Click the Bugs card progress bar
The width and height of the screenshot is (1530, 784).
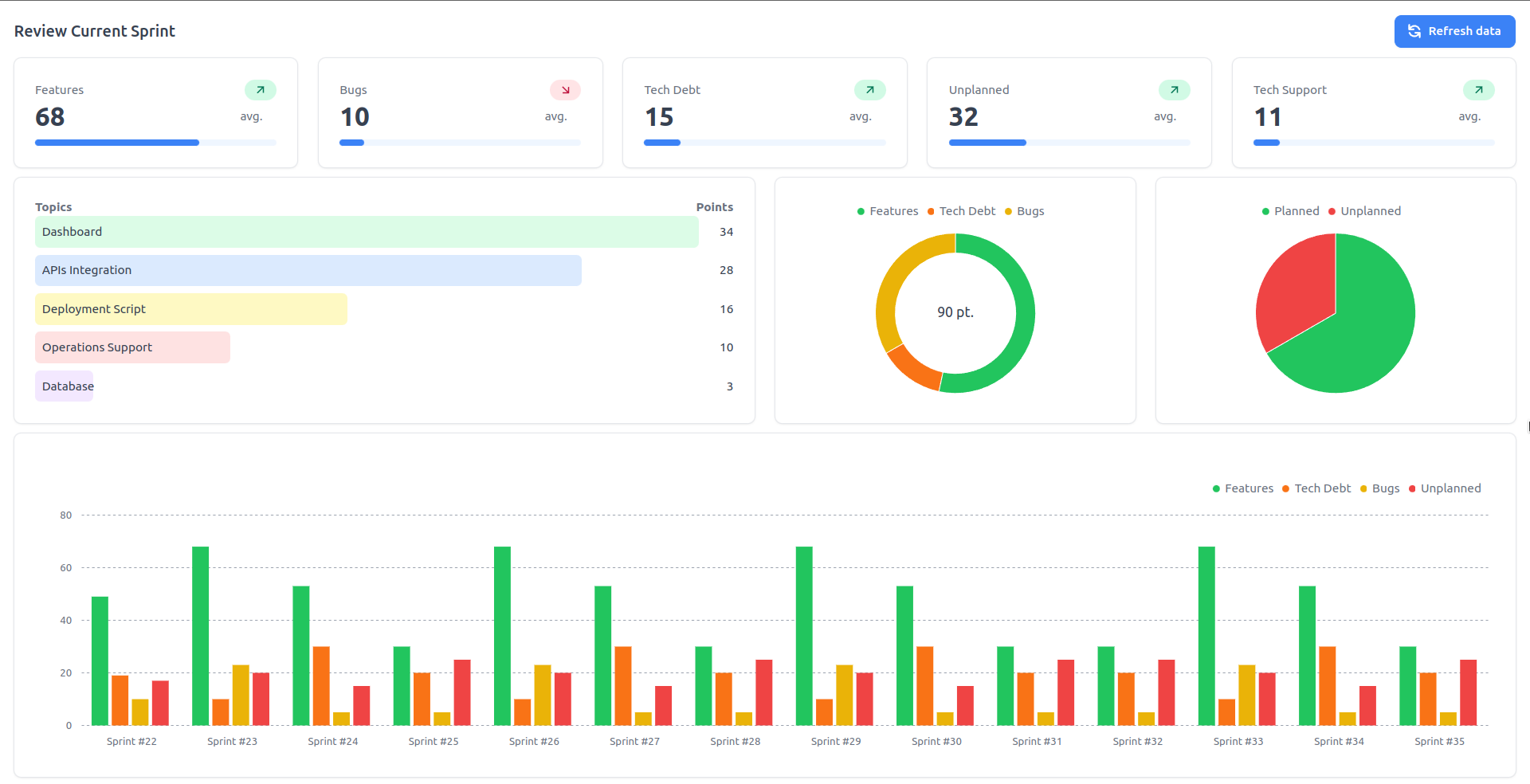pyautogui.click(x=460, y=143)
